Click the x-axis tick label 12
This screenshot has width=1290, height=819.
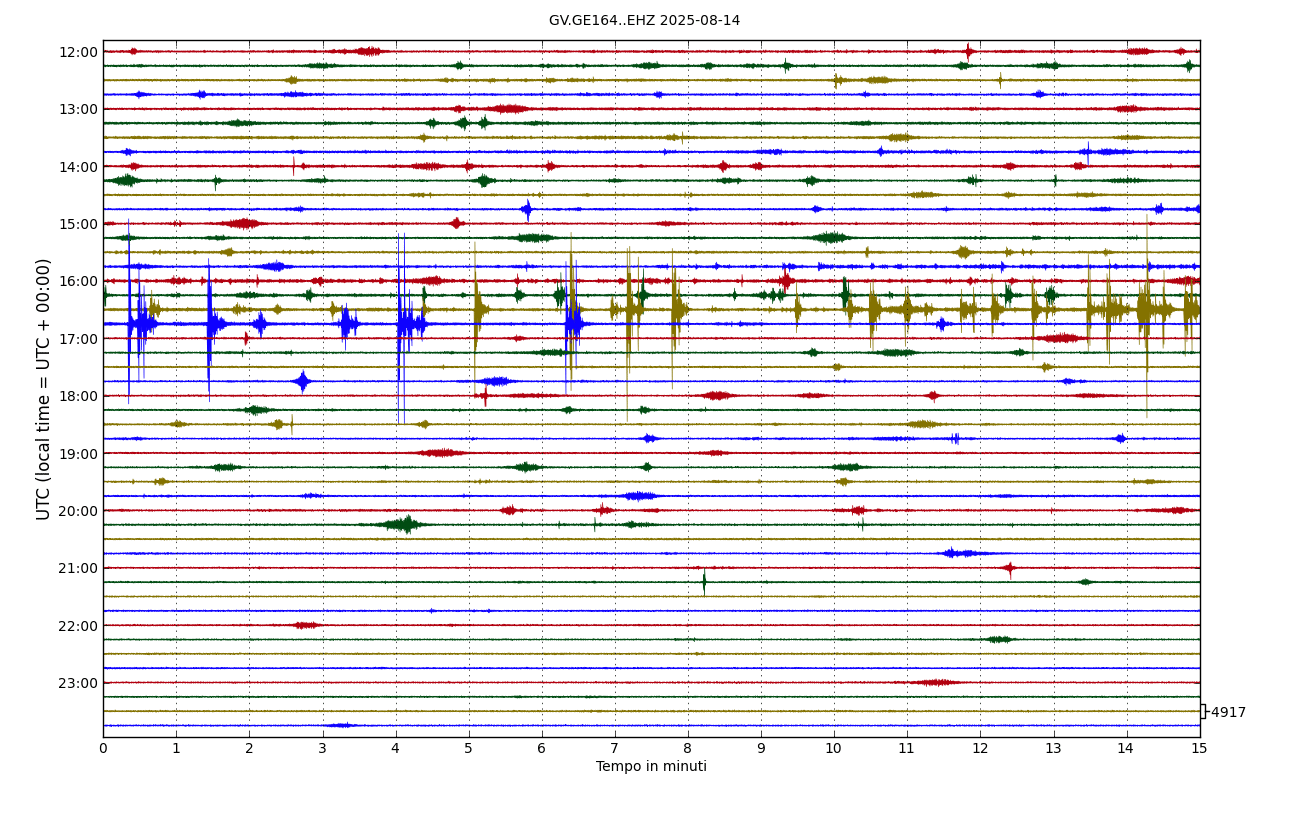[980, 748]
